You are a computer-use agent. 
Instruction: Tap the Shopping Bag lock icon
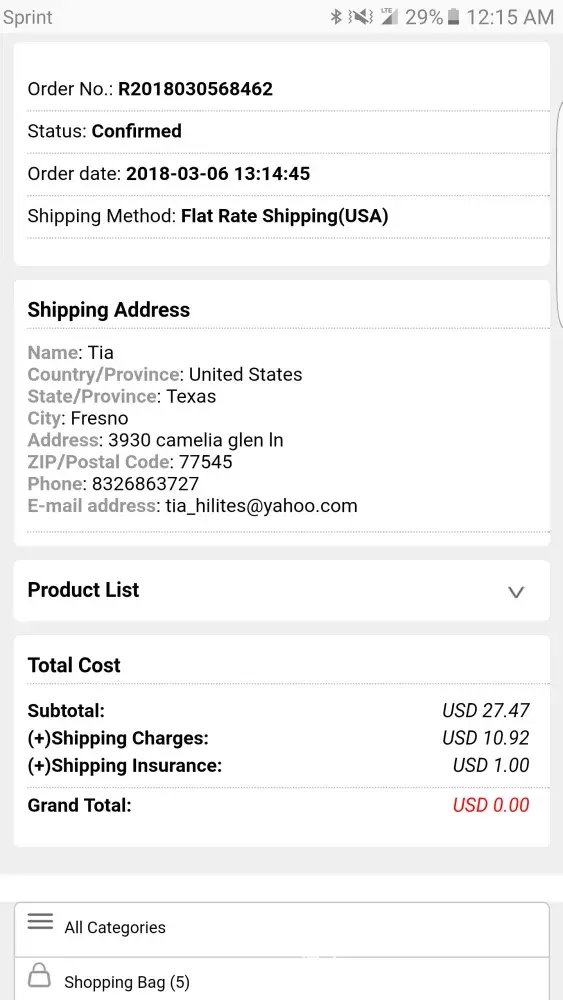[40, 976]
